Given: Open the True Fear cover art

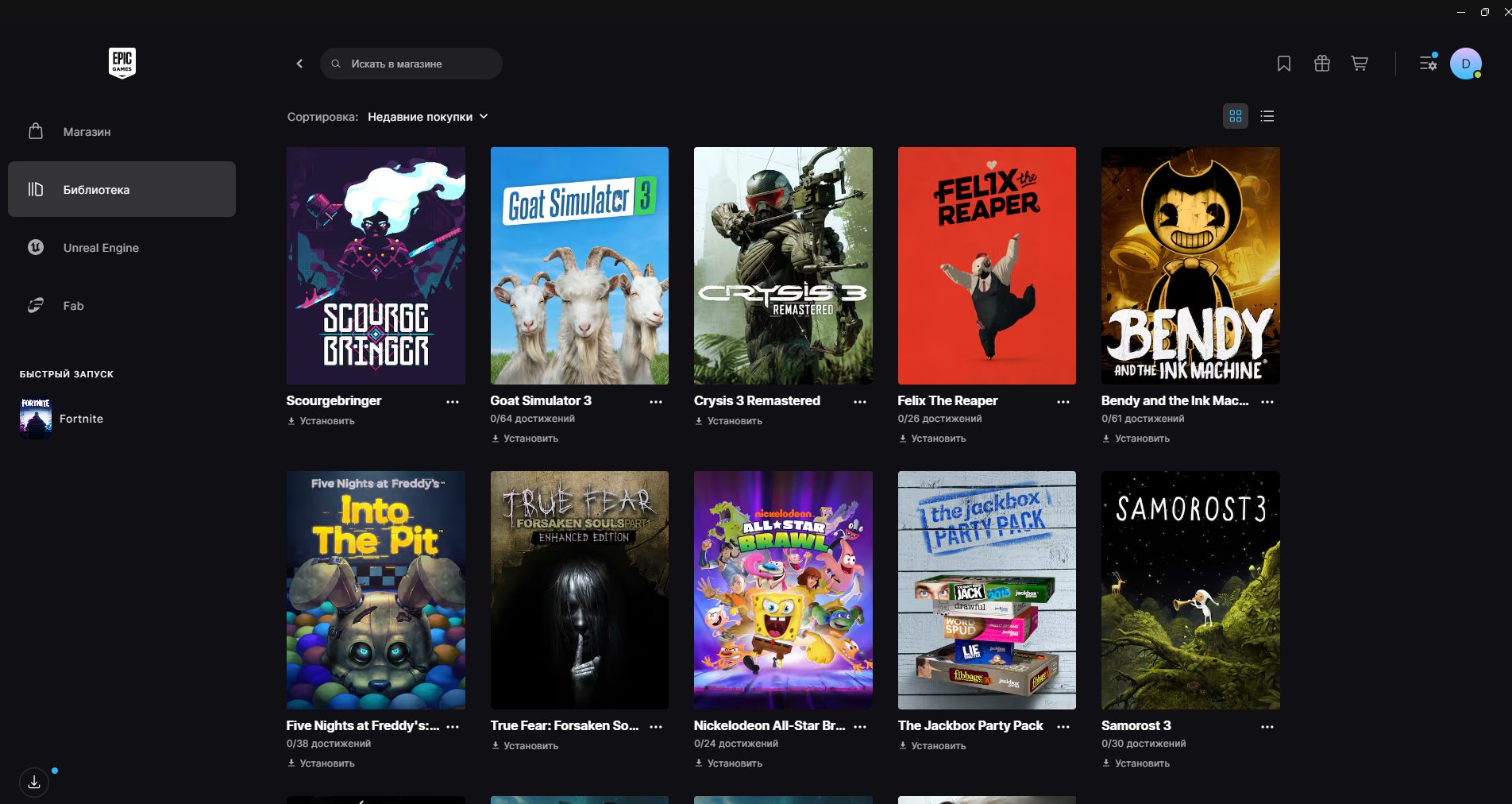Looking at the screenshot, I should pos(580,590).
